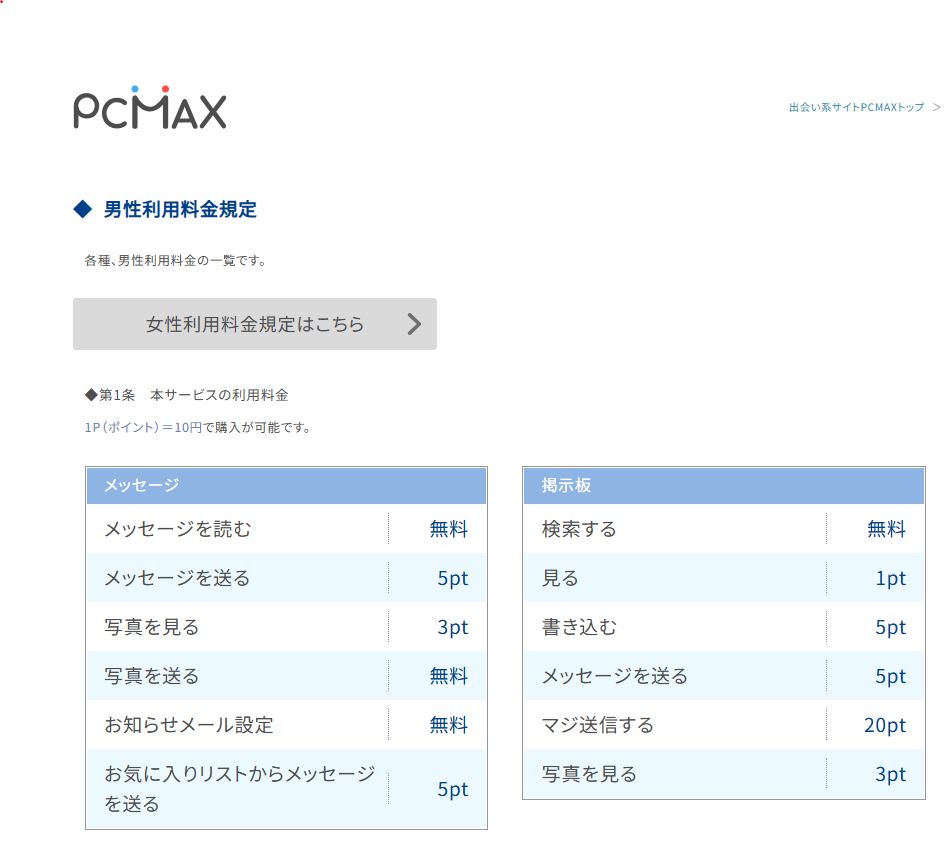The image size is (948, 843).
Task: Click 無料 price for 写真を送る
Action: coord(449,676)
